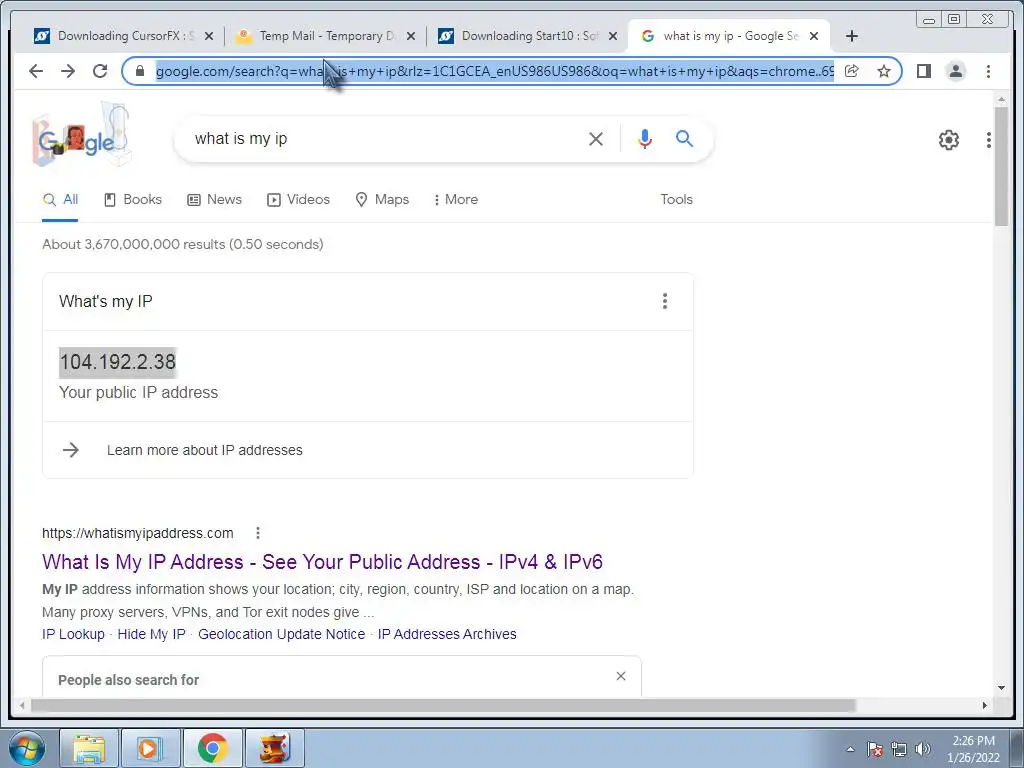Open search Tools options
The height and width of the screenshot is (768, 1024).
(x=676, y=200)
